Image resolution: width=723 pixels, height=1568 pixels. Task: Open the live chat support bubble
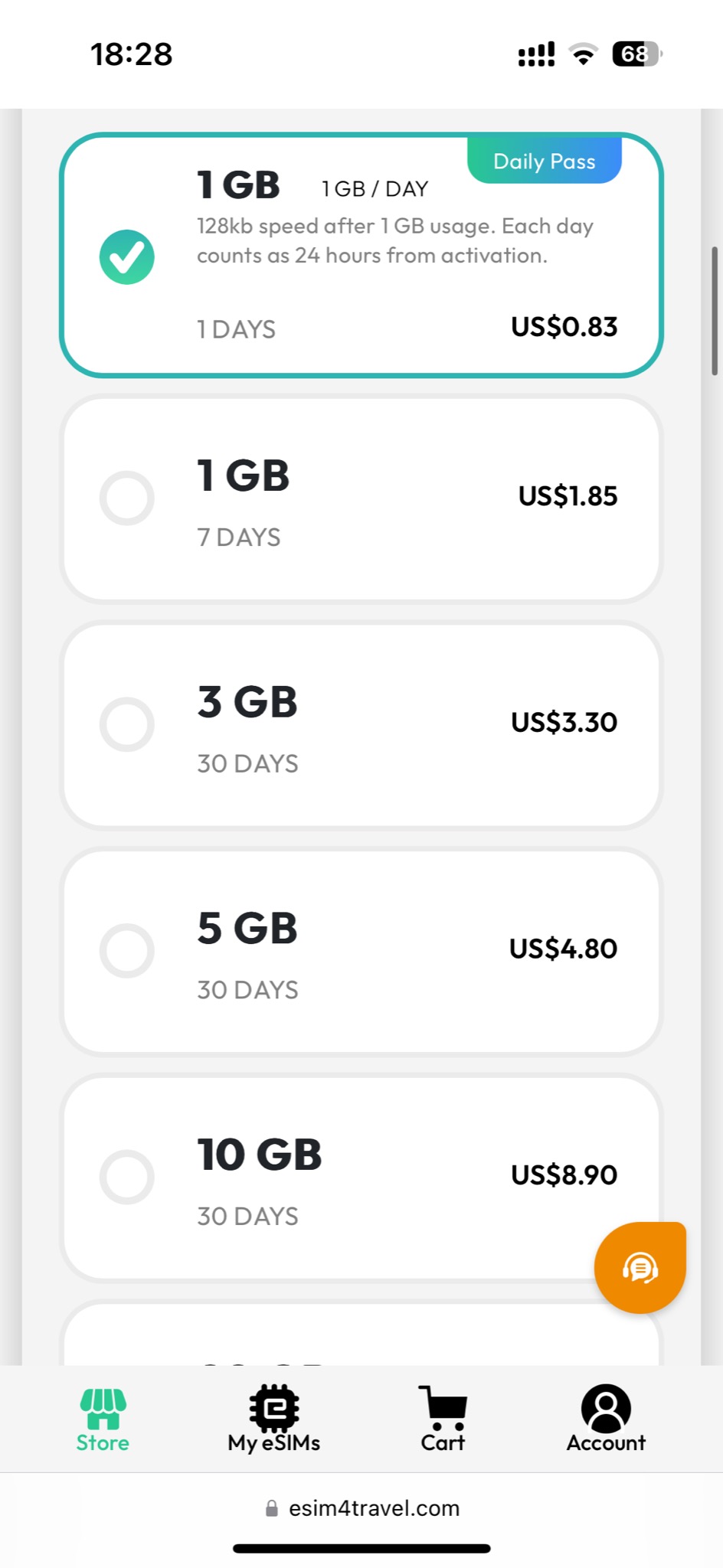pyautogui.click(x=640, y=1268)
